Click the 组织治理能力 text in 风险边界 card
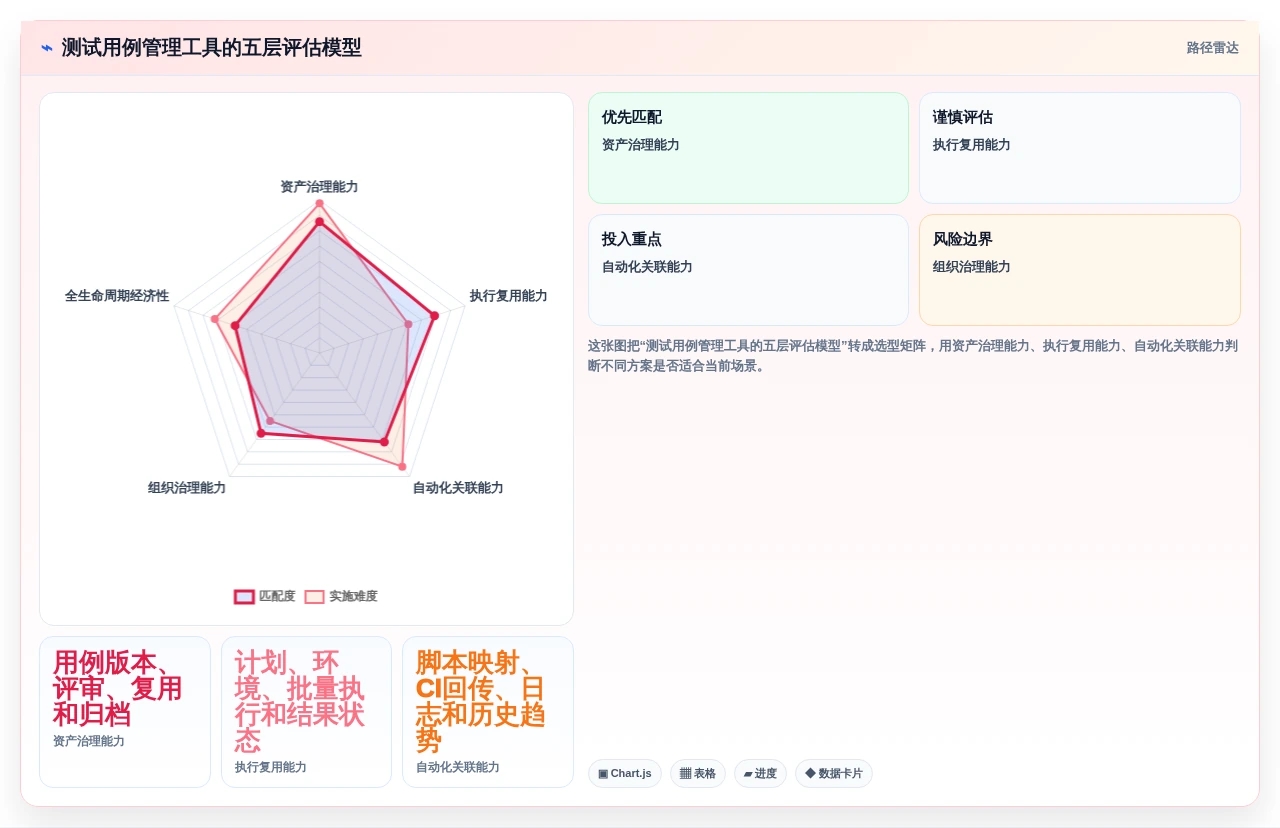The width and height of the screenshot is (1280, 828). [x=971, y=267]
